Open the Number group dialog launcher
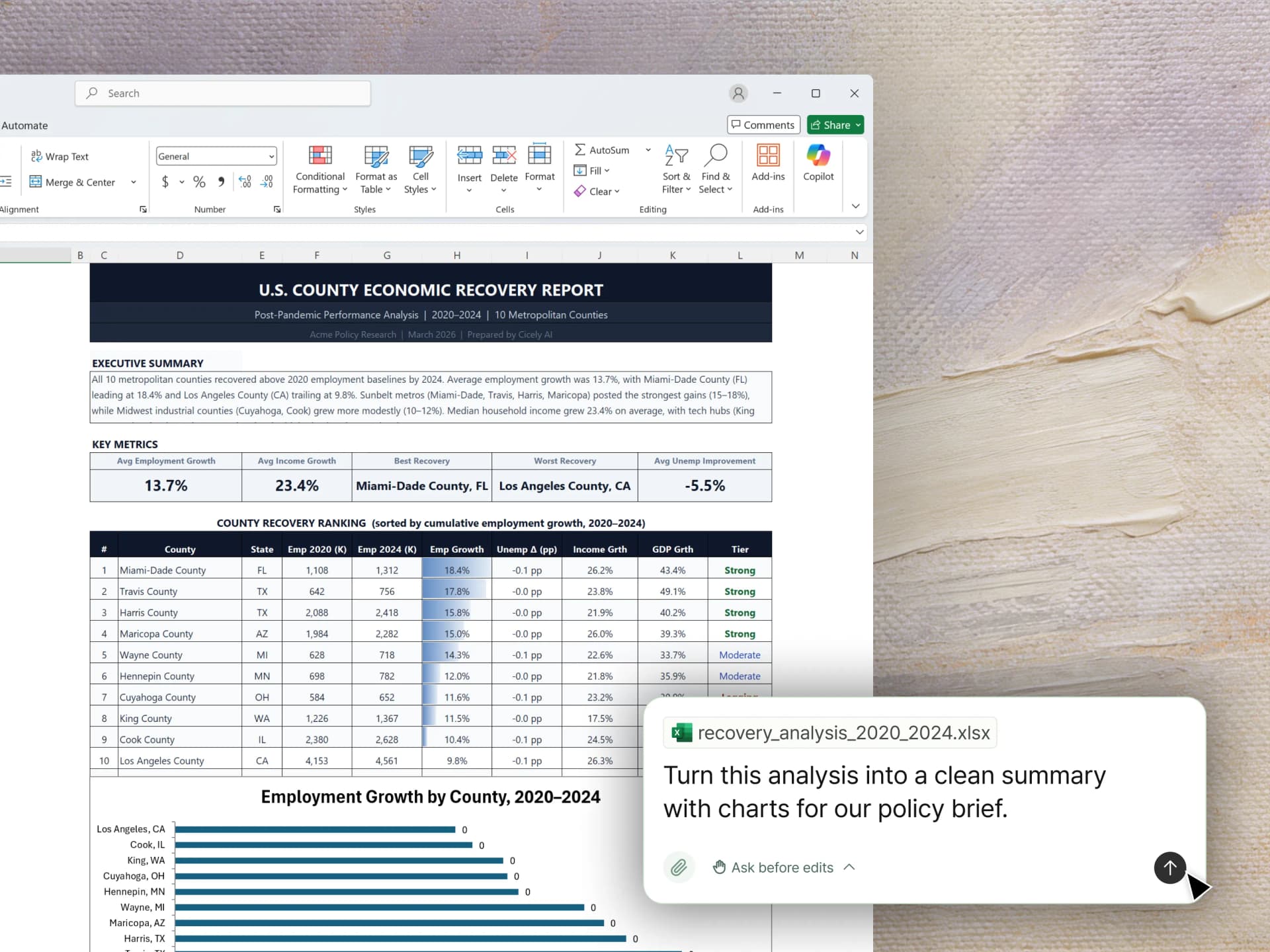This screenshot has width=1270, height=952. point(276,209)
